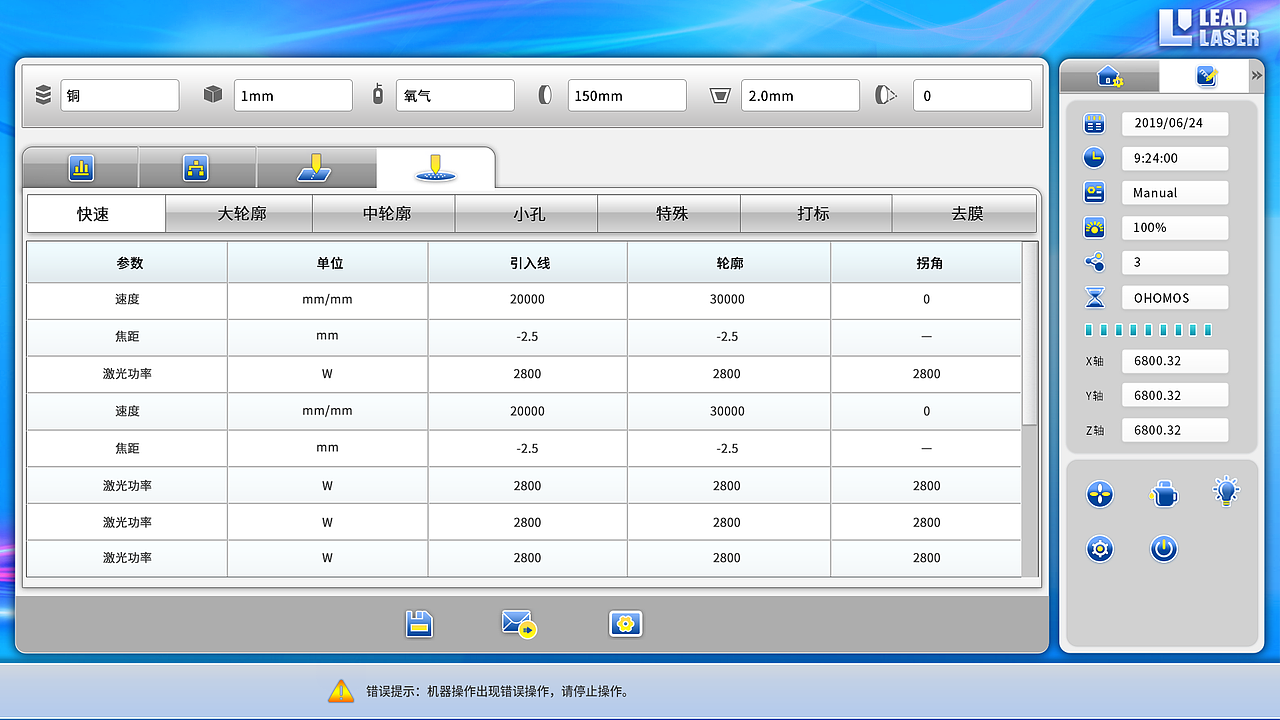Click the top field showing 0
Screen dimensions: 1280x720
[972, 96]
